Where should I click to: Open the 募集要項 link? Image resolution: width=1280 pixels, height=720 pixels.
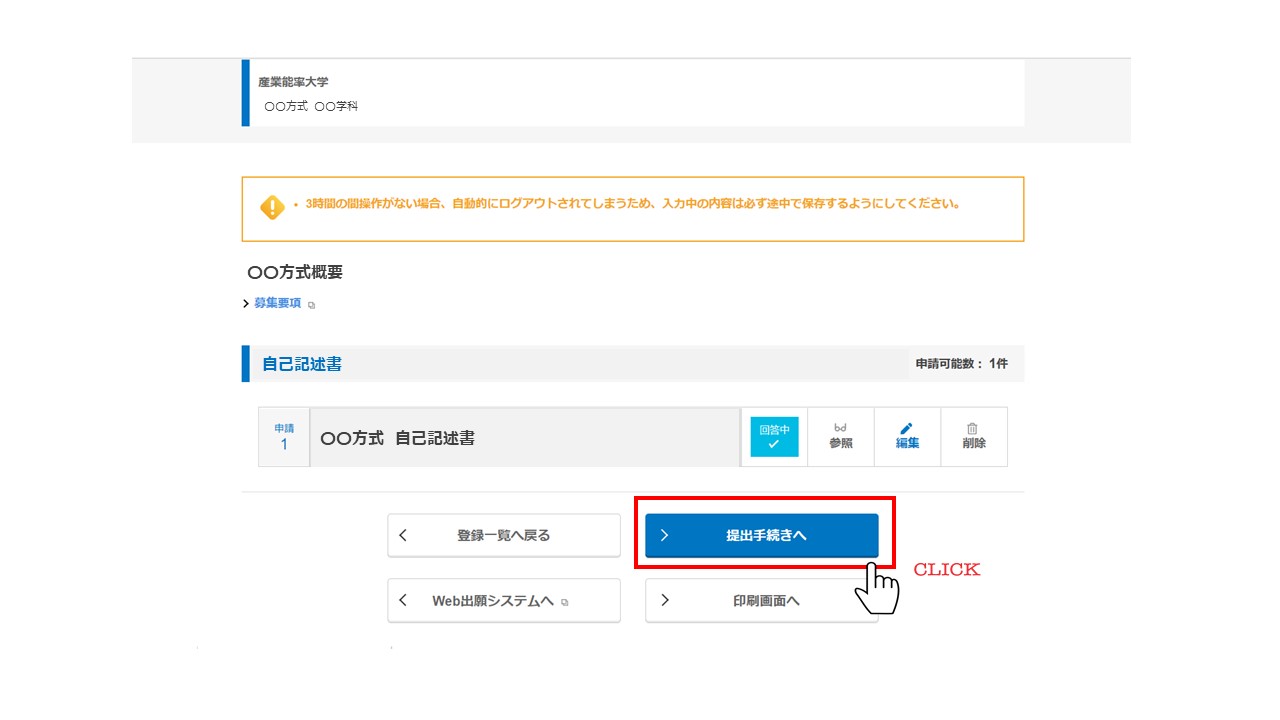tap(278, 303)
